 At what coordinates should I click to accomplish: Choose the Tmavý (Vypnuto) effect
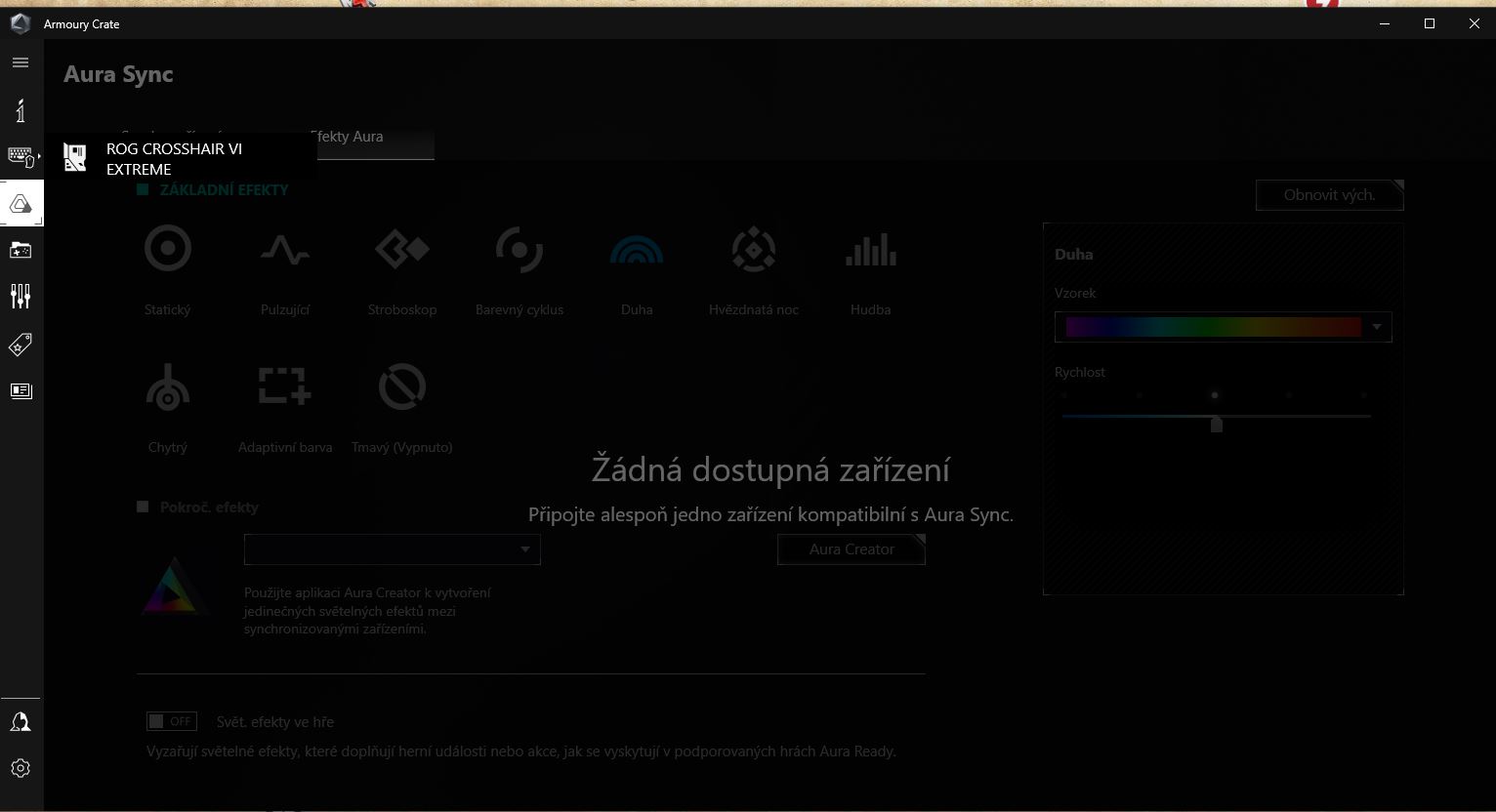[402, 387]
